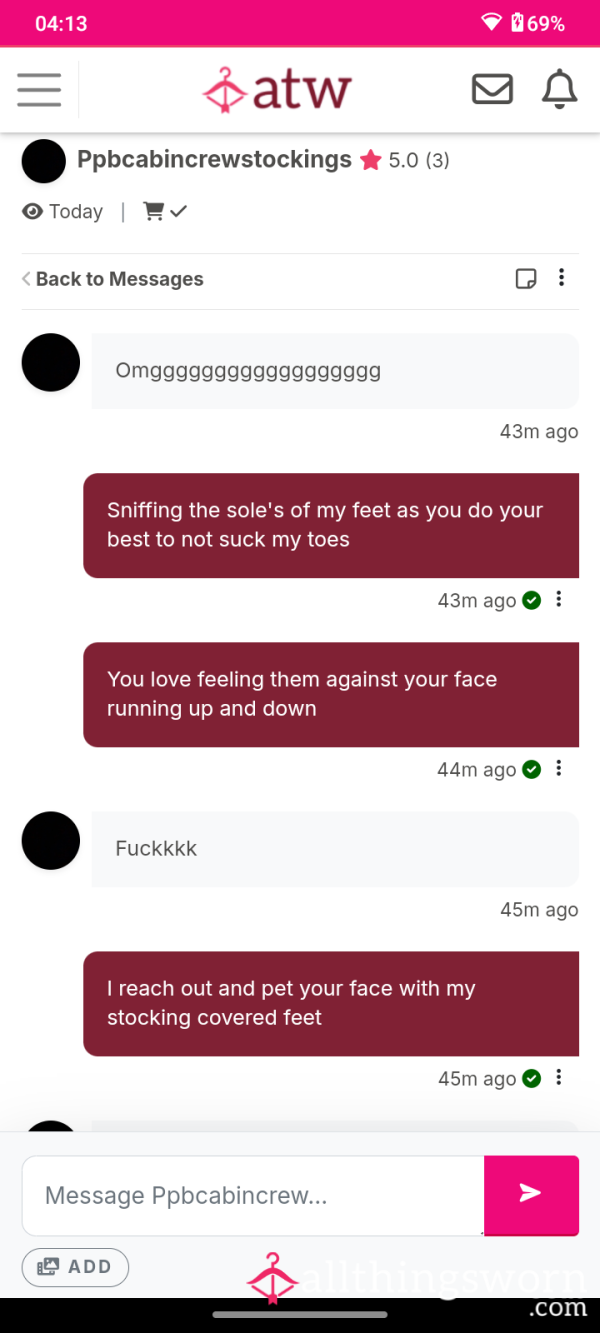Viewport: 600px width, 1333px height.
Task: Tap the send arrow button
Action: pyautogui.click(x=531, y=1195)
